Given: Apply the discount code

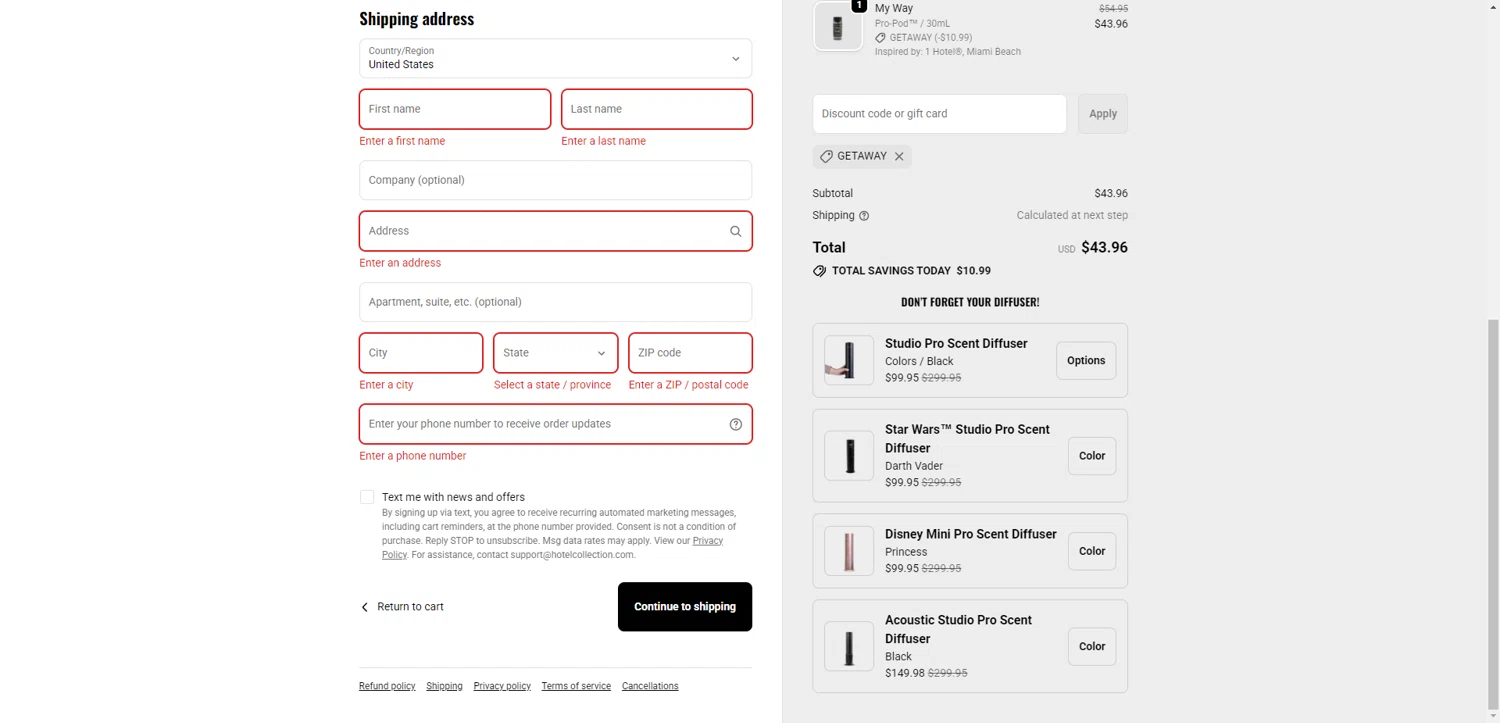Looking at the screenshot, I should pyautogui.click(x=1102, y=114).
